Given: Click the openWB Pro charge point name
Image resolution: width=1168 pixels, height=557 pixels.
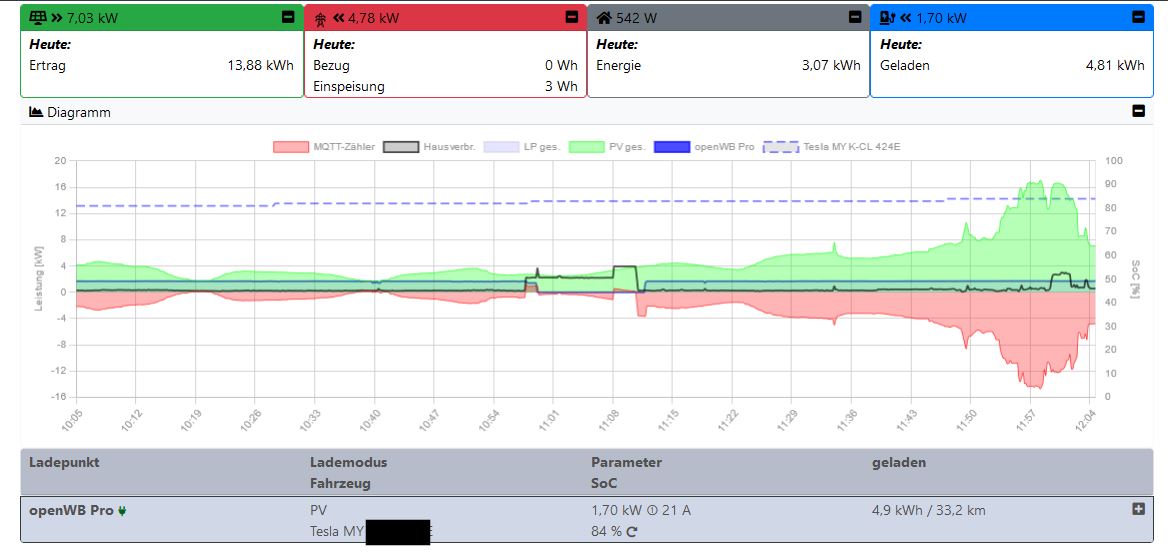Looking at the screenshot, I should pos(72,511).
